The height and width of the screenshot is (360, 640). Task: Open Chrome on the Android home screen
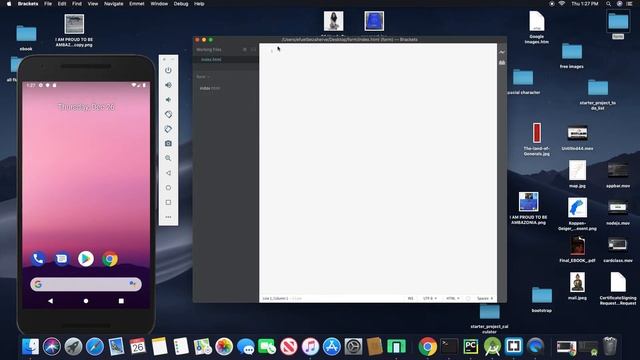coord(110,259)
